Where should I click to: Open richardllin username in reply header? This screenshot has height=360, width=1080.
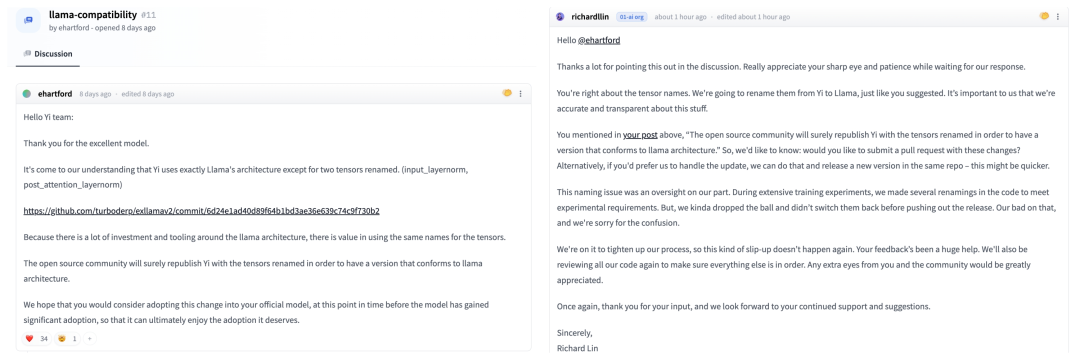592,17
